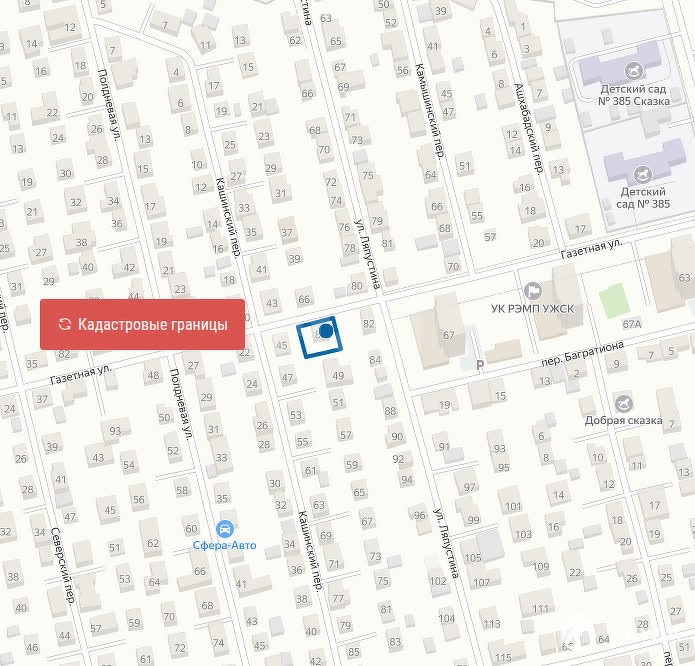Click the пер. Багратиона street label
Screen dimensions: 695x666
[582, 353]
